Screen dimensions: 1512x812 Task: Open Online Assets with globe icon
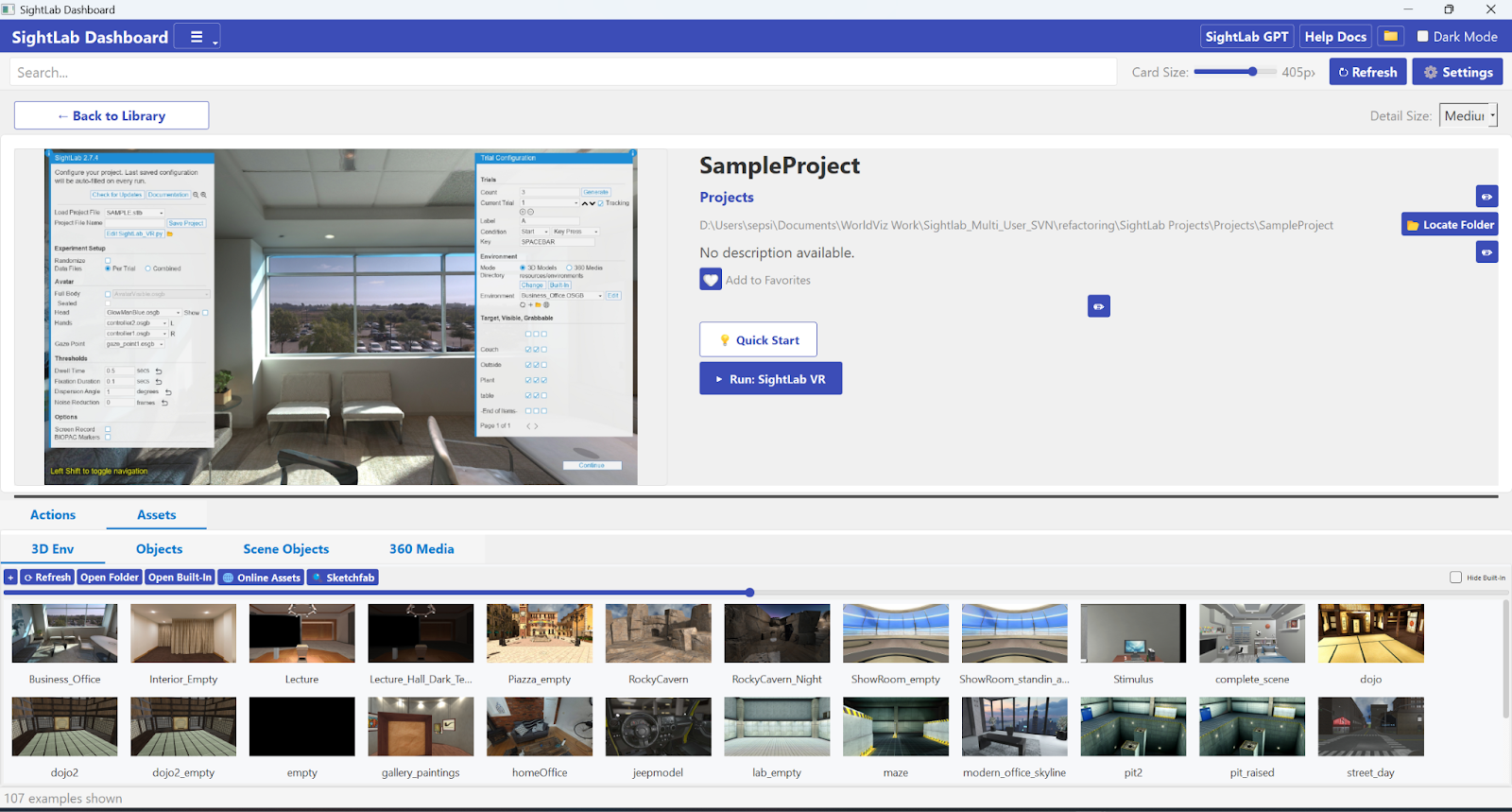(x=261, y=578)
